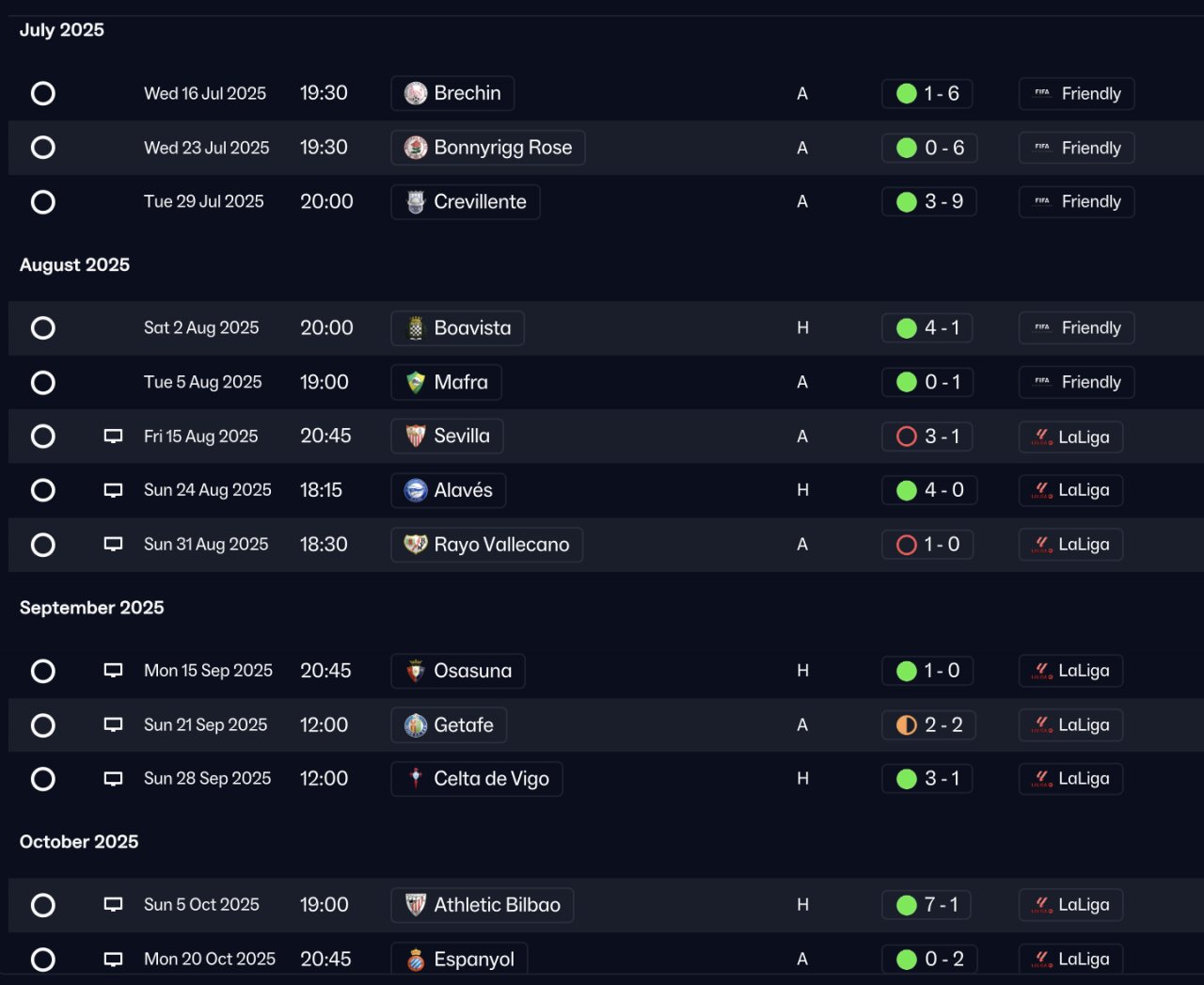Click the TV icon beside Sun 24 Aug 2025
Viewport: 1204px width, 985px height.
coord(113,490)
